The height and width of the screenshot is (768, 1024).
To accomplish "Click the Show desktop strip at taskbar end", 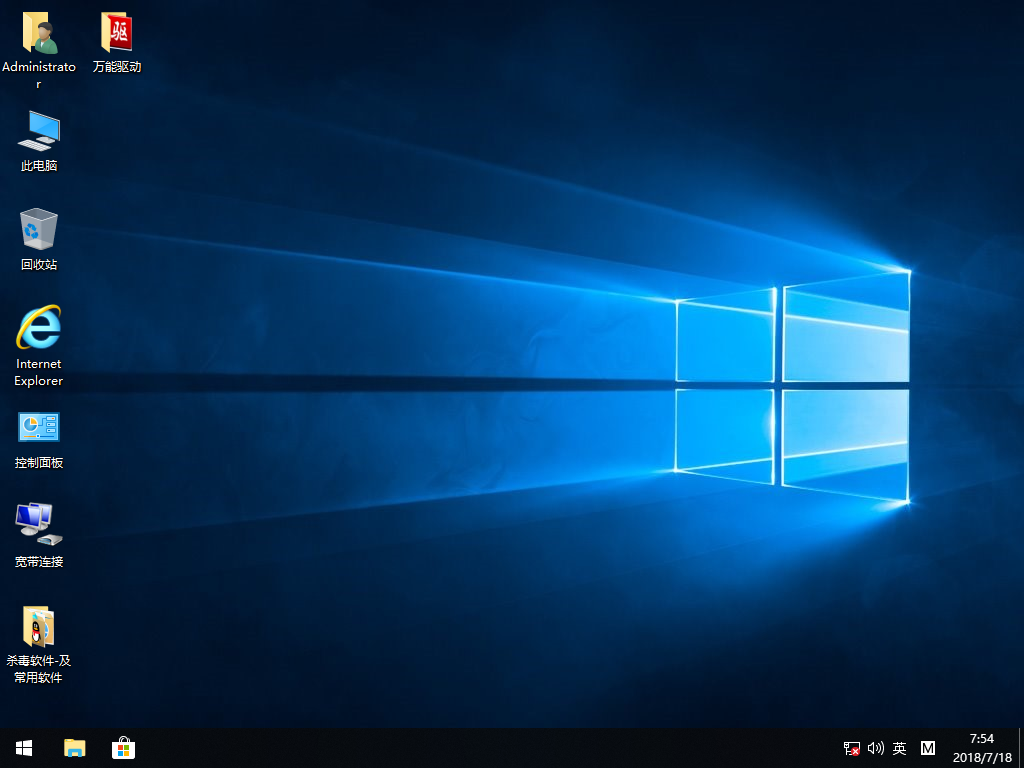I will (1021, 748).
